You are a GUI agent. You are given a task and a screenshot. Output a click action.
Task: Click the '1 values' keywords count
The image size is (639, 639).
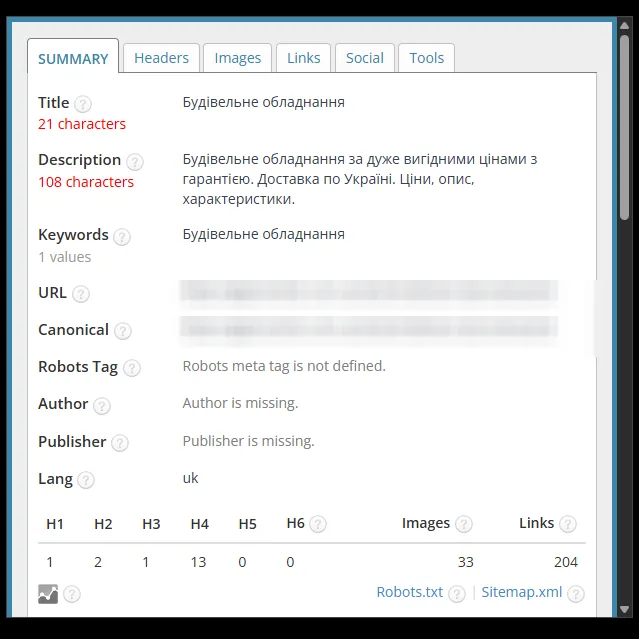[x=64, y=257]
